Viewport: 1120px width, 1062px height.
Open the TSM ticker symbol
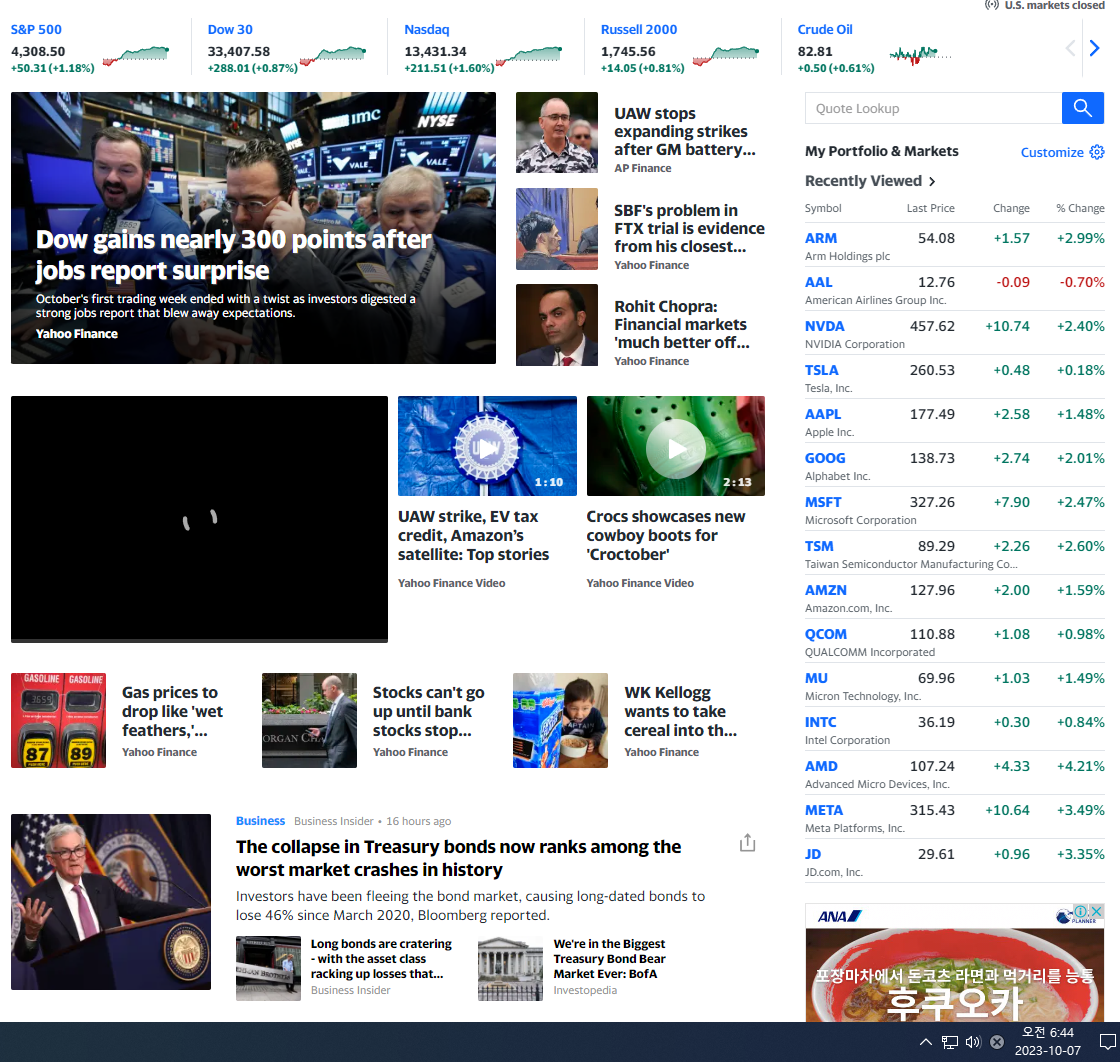coord(819,546)
